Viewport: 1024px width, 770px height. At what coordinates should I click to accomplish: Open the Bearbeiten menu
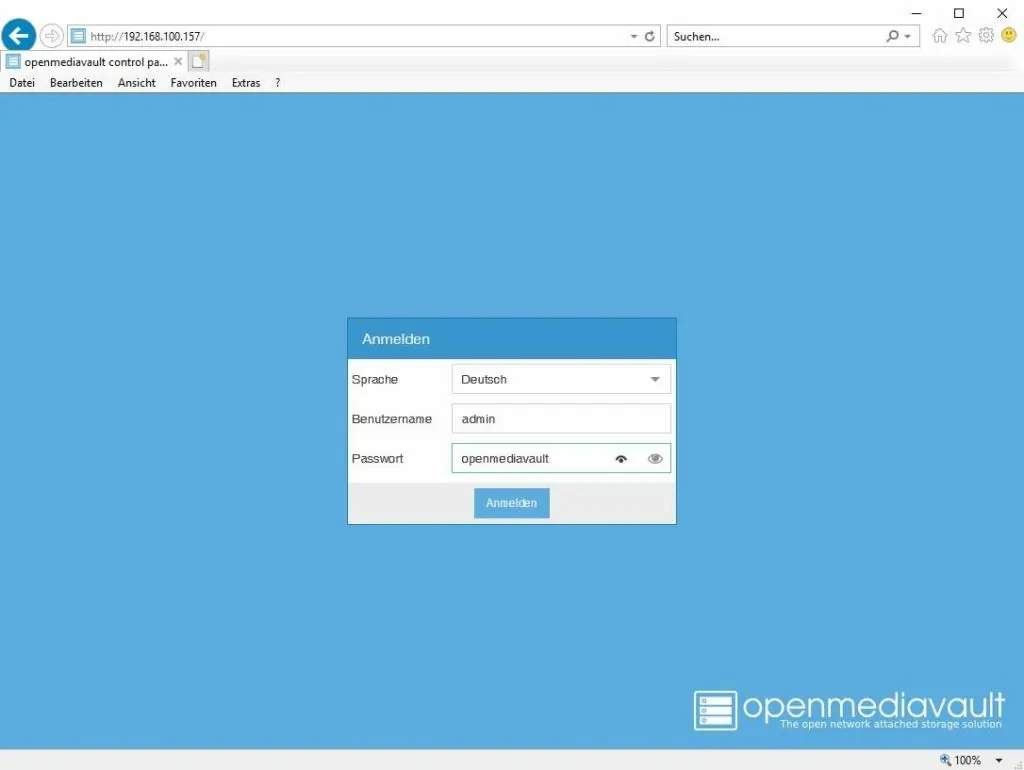(76, 83)
